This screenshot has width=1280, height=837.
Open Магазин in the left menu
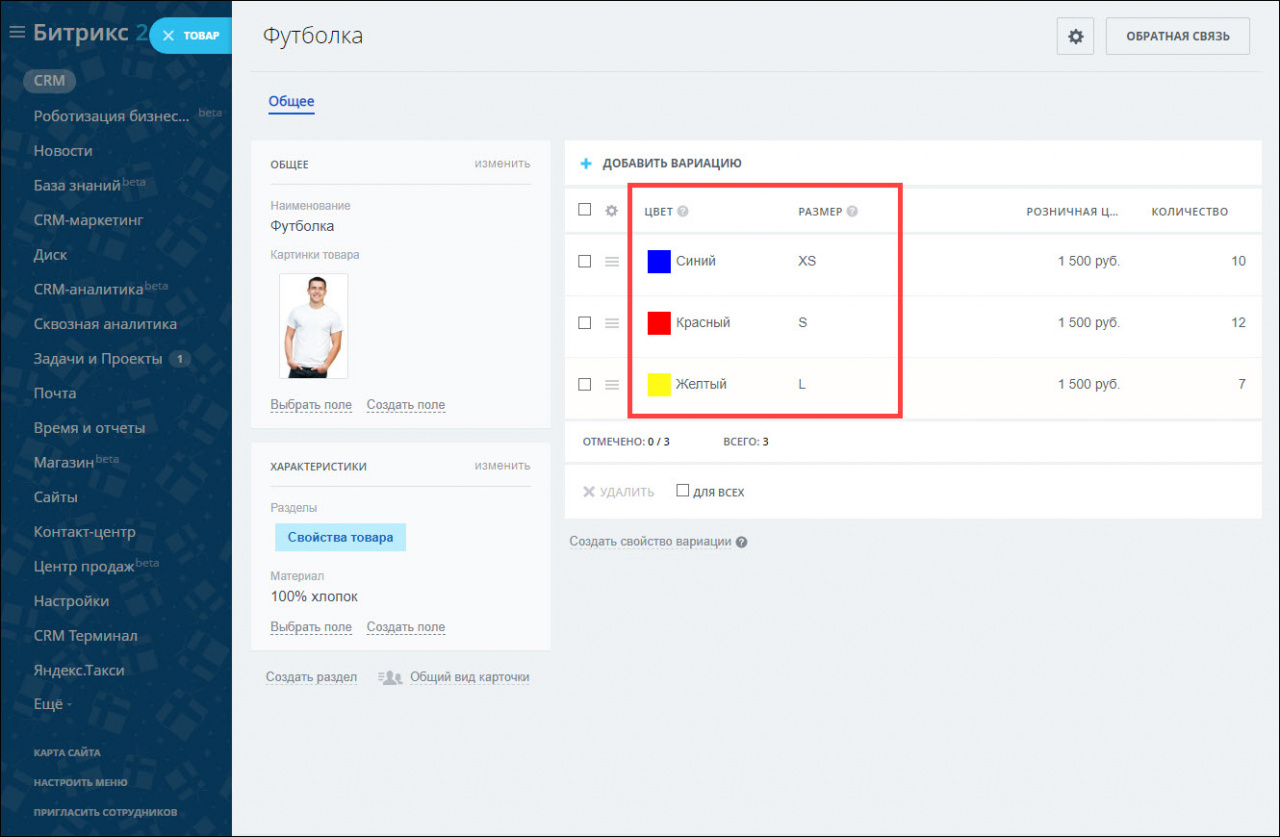pyautogui.click(x=64, y=462)
